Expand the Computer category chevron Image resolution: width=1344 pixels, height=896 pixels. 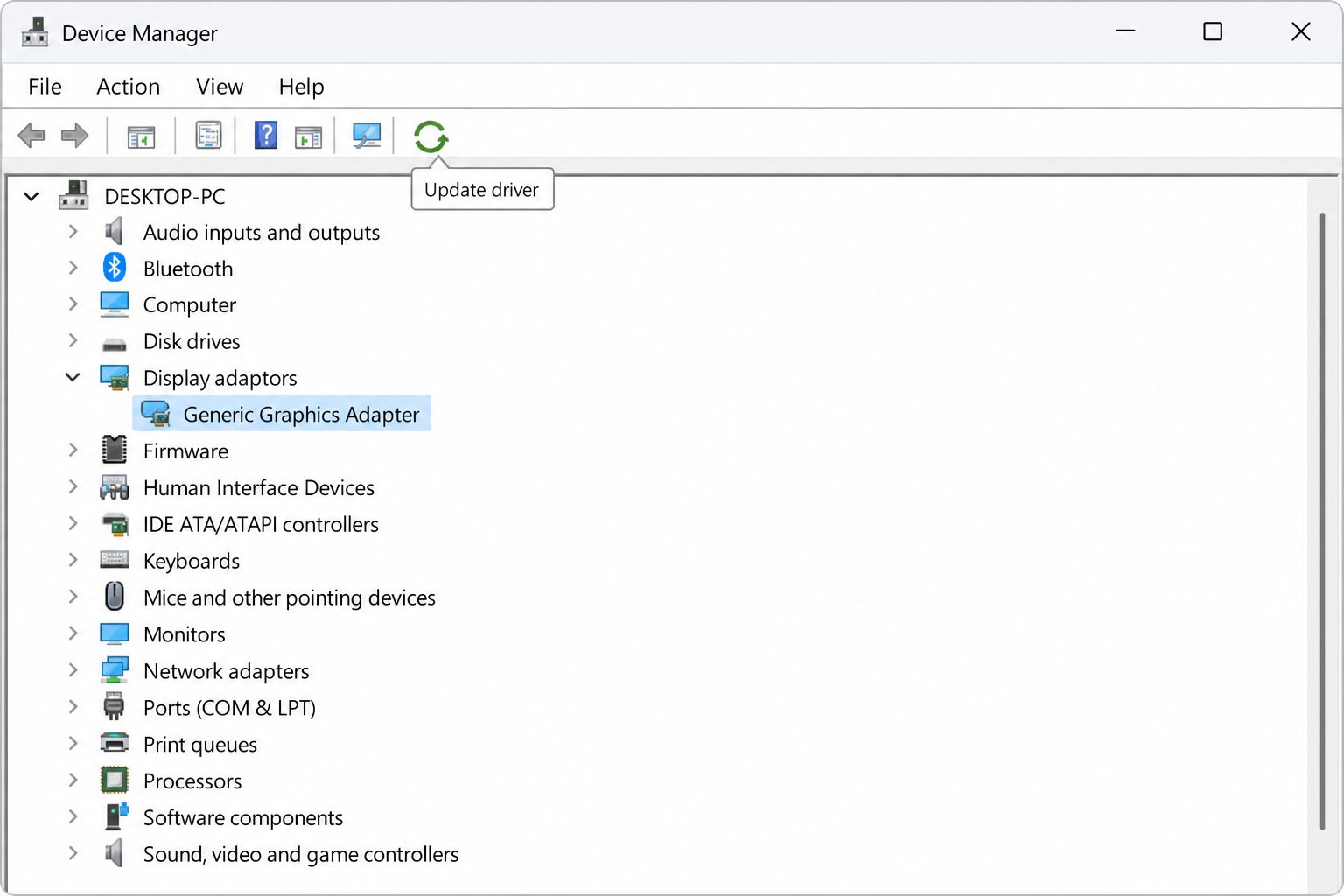(x=73, y=304)
